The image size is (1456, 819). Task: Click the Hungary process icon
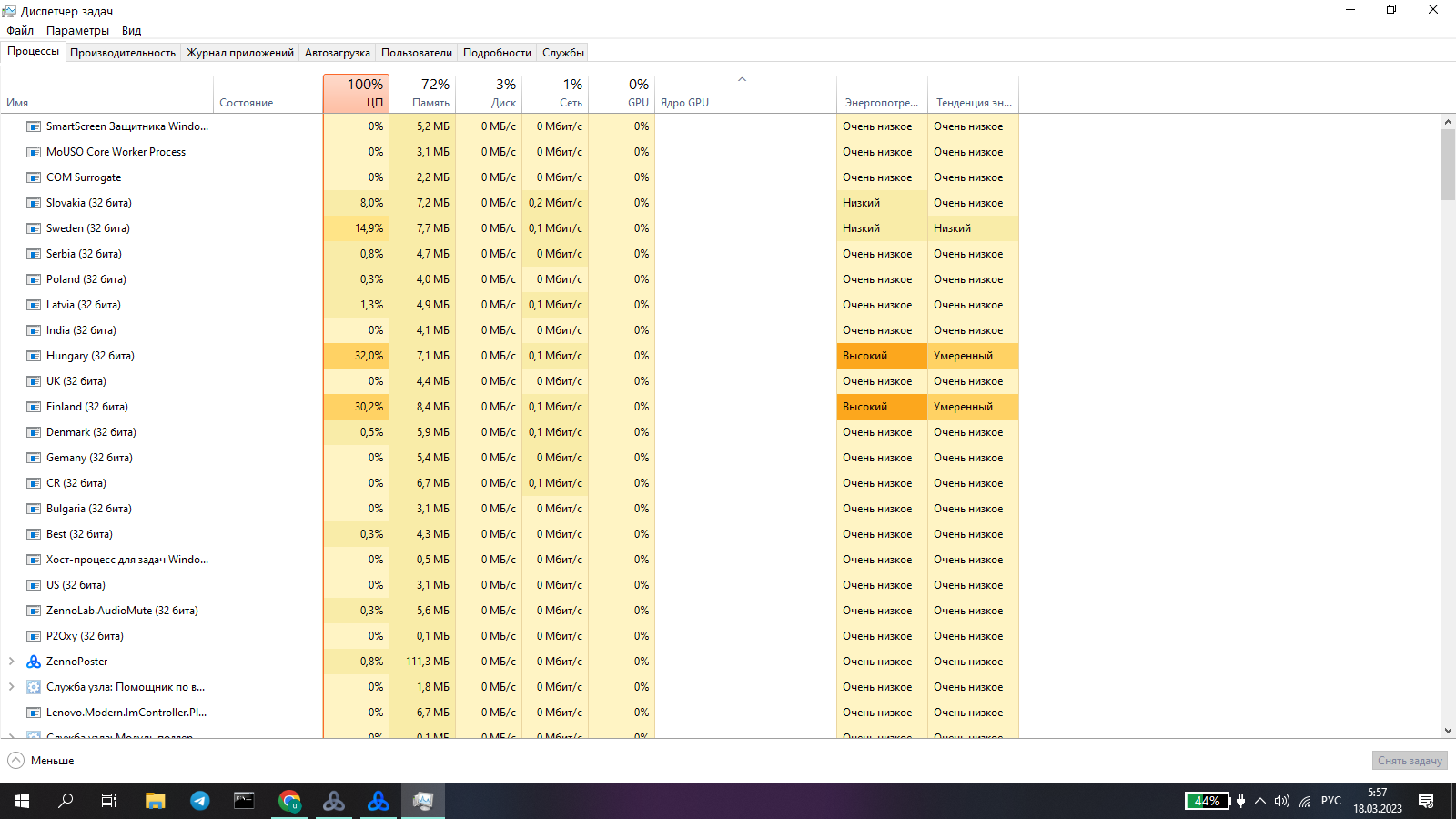(x=34, y=356)
